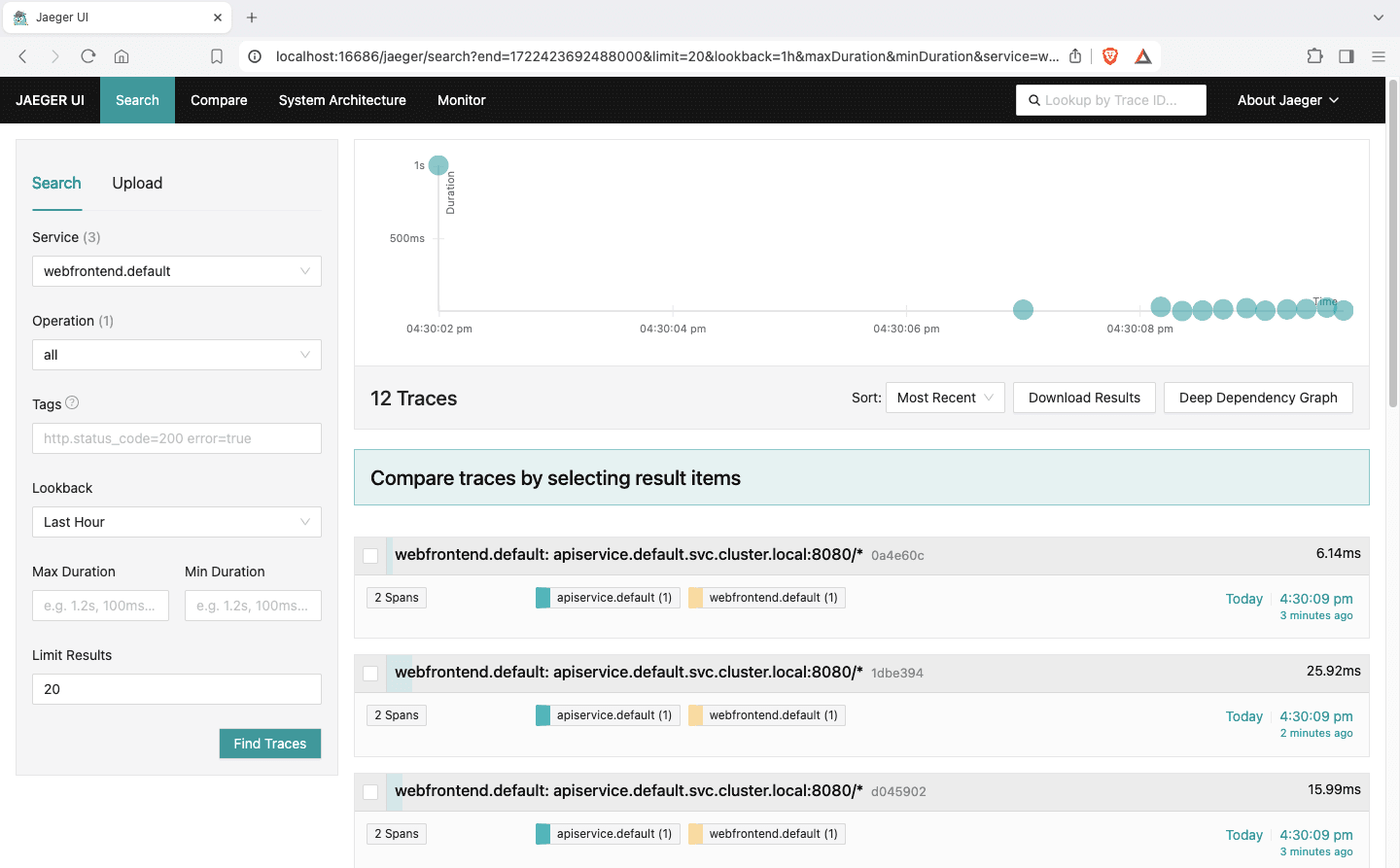The image size is (1400, 868).
Task: Open the Brave Rewards triangle icon
Action: coord(1143,56)
